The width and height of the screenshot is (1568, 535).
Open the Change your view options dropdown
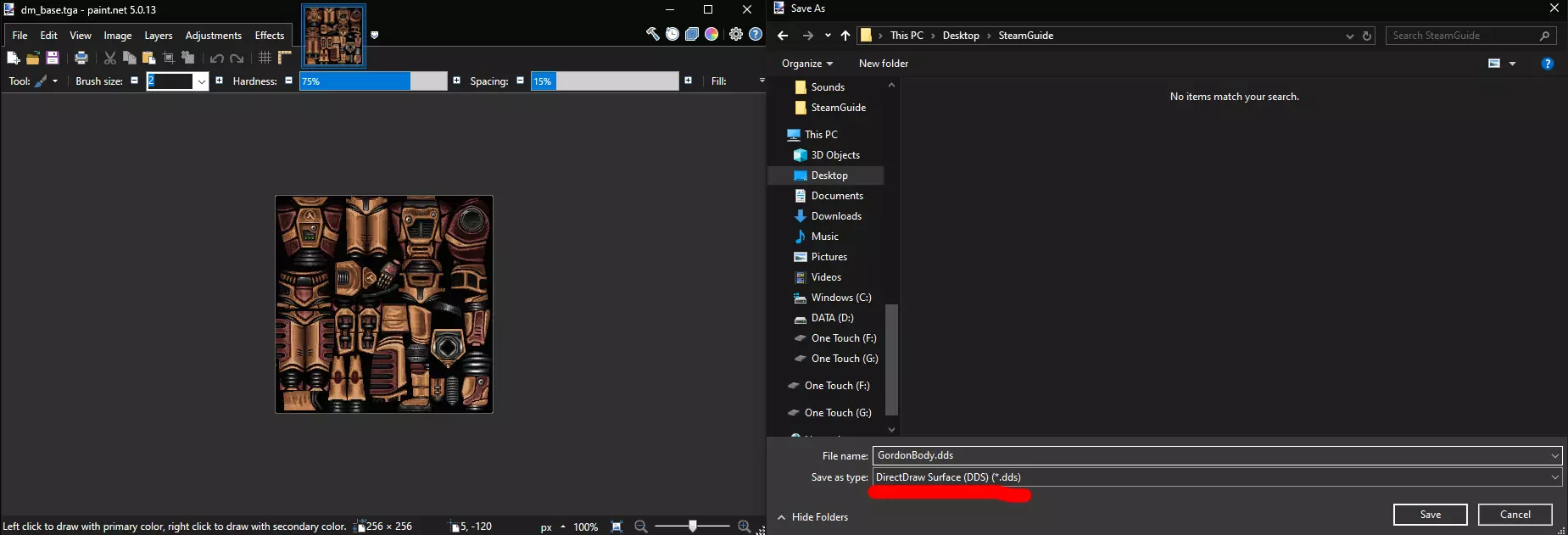1513,64
